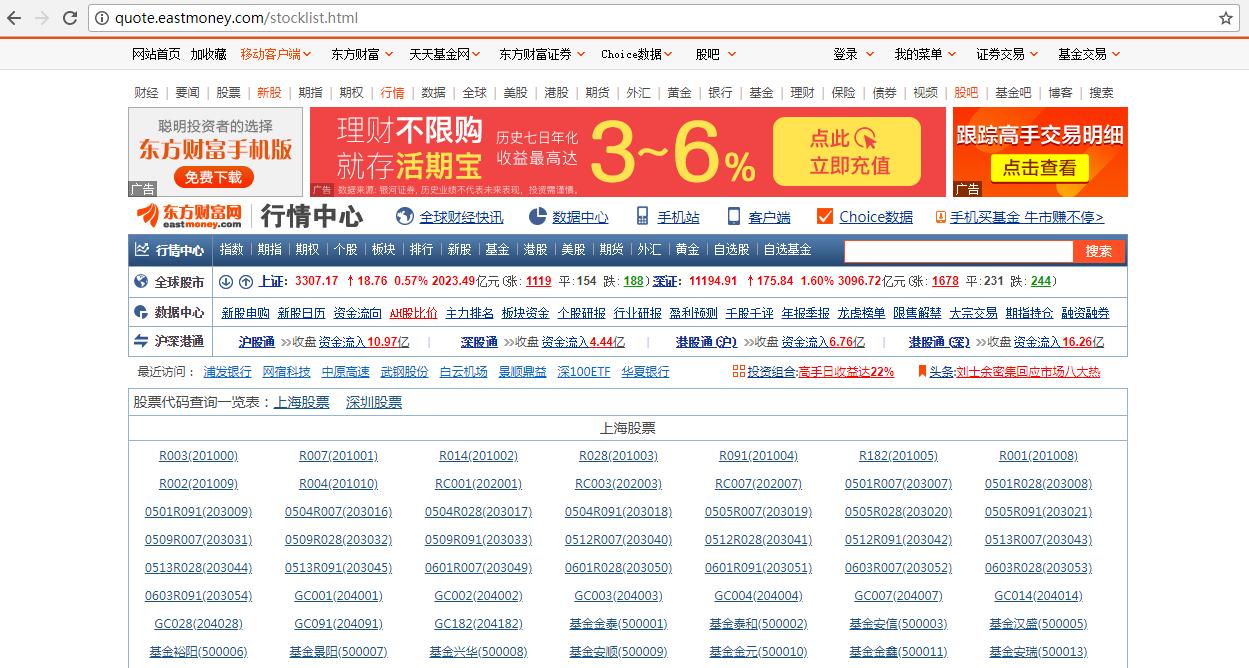1249x668 pixels.
Task: Click the blue 数据中心 clock icon
Action: point(536,216)
